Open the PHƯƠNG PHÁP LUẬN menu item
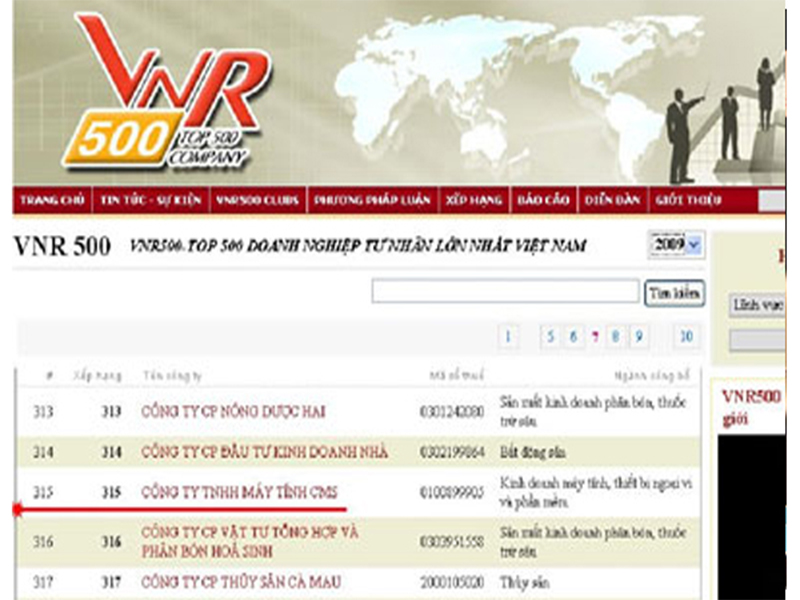 click(x=372, y=199)
